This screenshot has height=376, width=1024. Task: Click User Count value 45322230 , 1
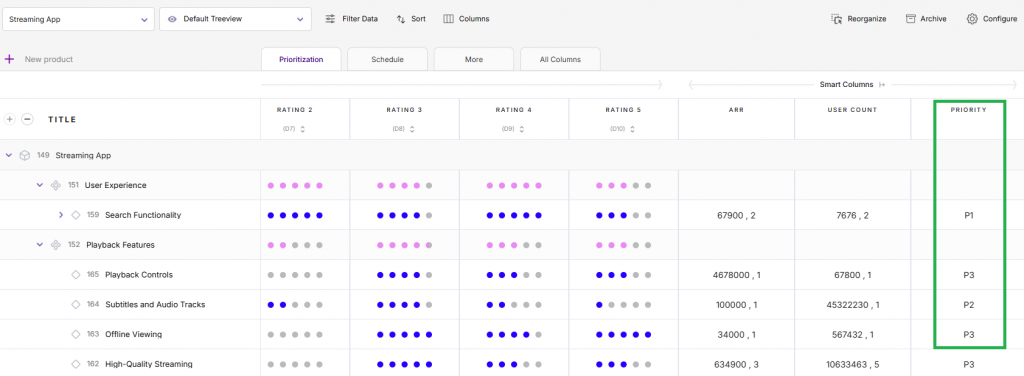pyautogui.click(x=852, y=304)
